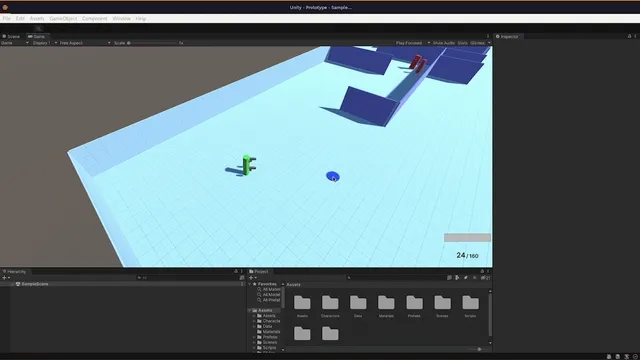Click the Hierarchy panel lock icon
The height and width of the screenshot is (360, 640).
[236, 271]
